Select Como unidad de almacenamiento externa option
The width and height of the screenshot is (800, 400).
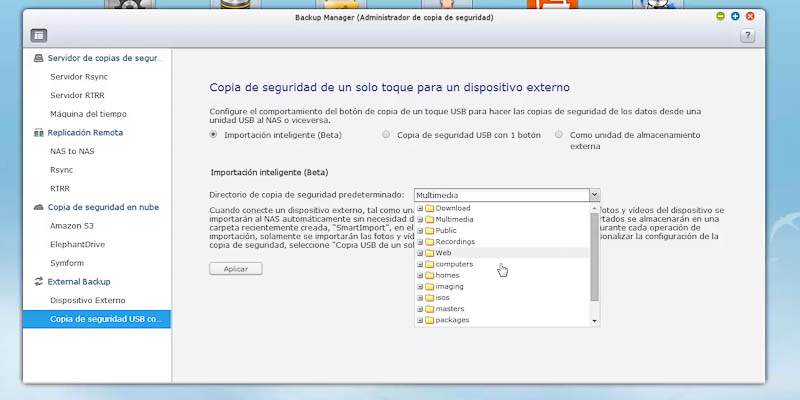pos(559,135)
